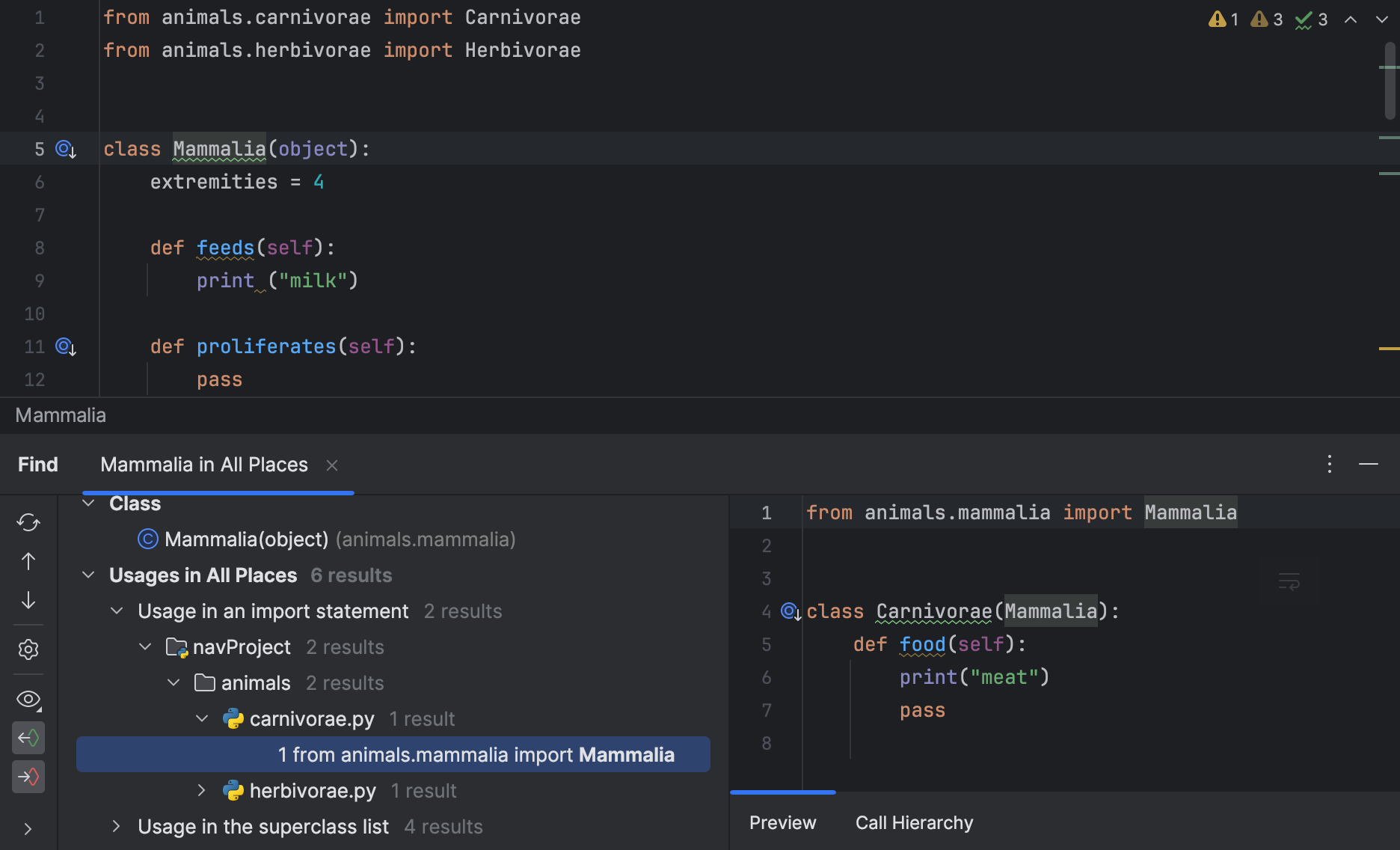The image size is (1400, 850).
Task: Jump to next occurrence with down arrow
Action: pyautogui.click(x=28, y=600)
